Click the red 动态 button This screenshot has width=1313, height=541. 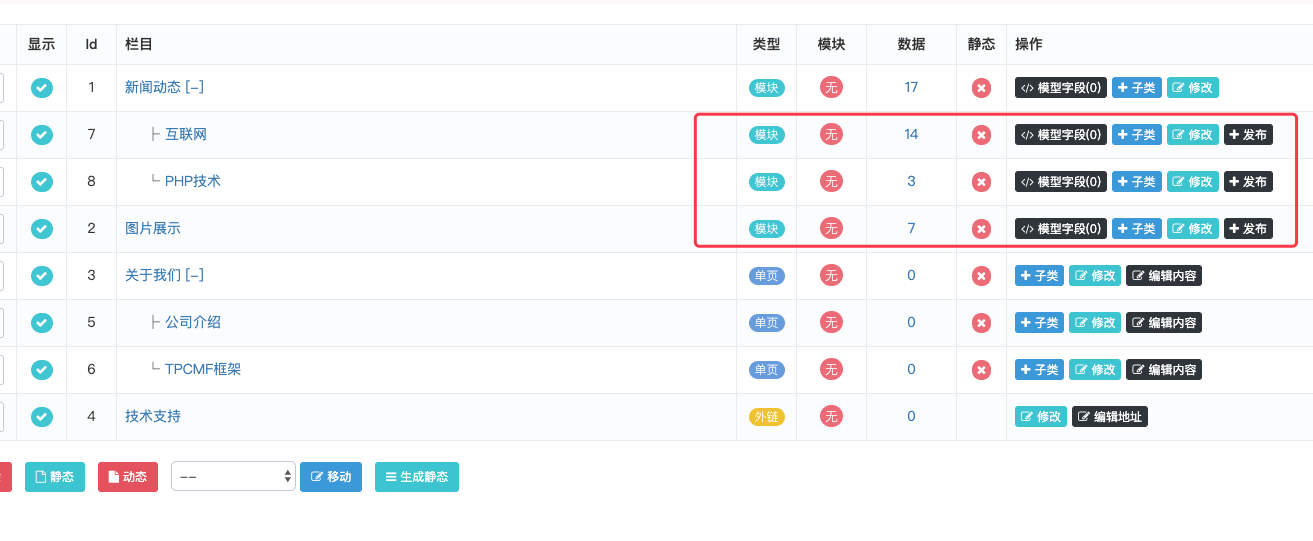point(128,477)
